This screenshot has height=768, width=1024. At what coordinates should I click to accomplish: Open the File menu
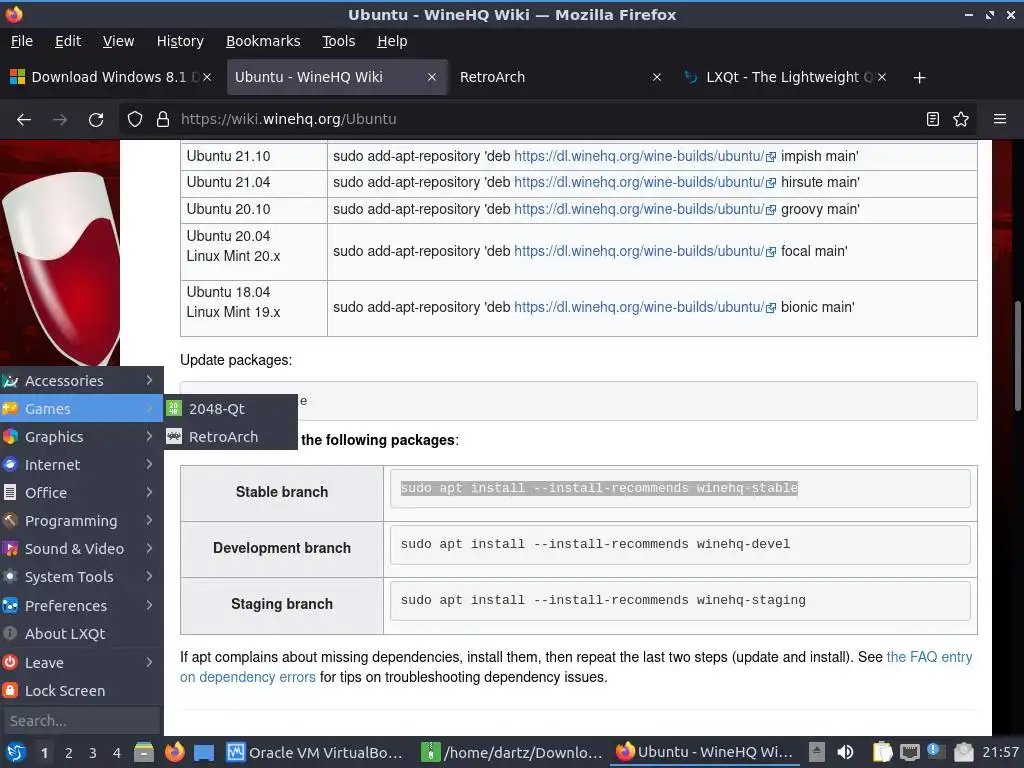(22, 41)
